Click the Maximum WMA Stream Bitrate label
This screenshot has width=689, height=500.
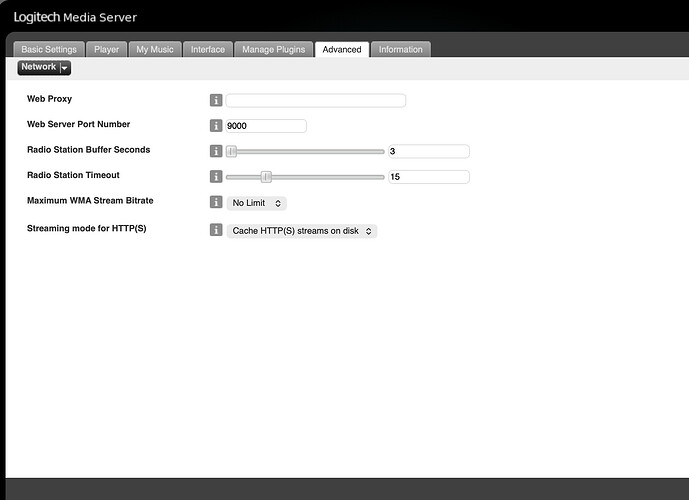(90, 201)
